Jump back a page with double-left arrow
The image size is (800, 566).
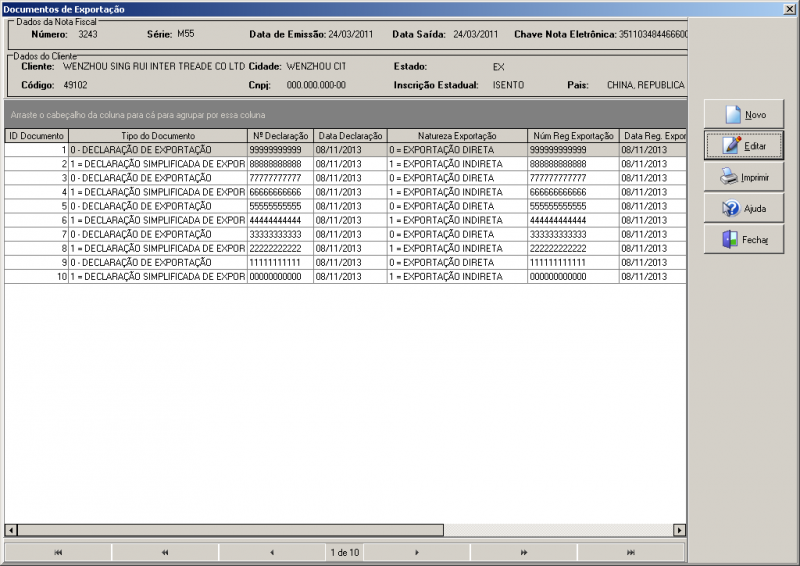click(165, 552)
